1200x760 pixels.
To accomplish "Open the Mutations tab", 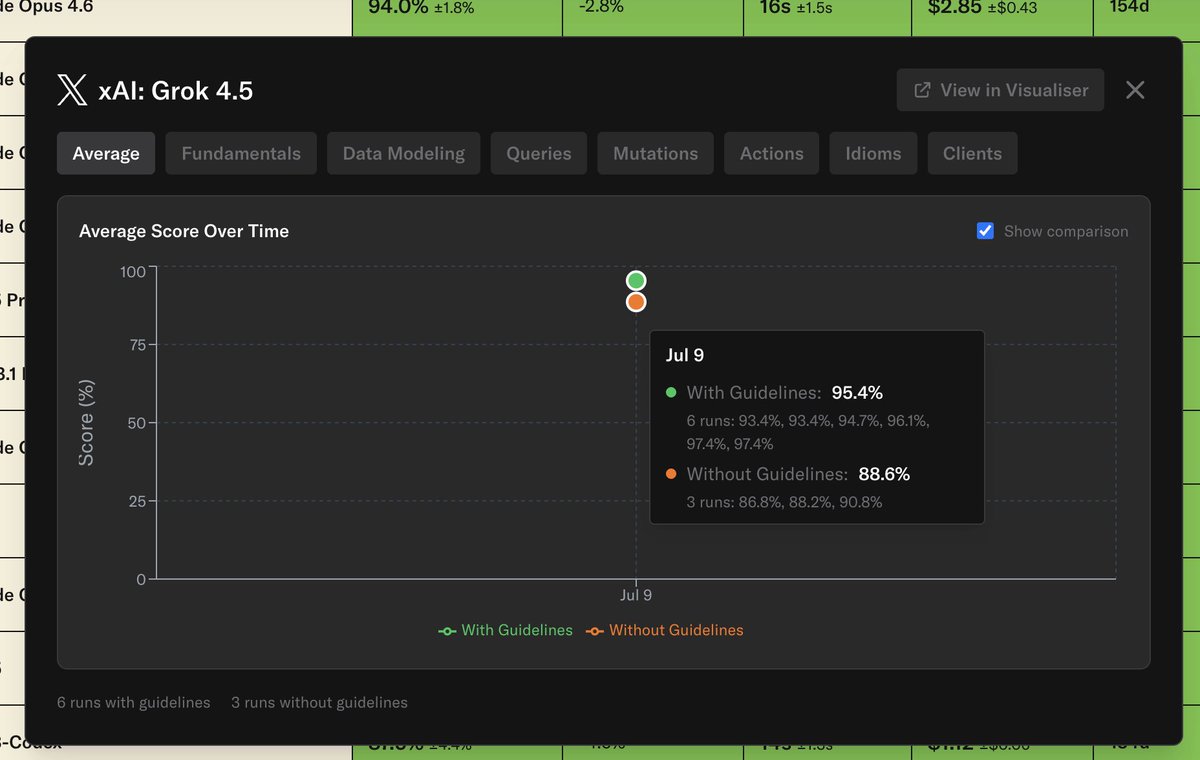I will click(x=656, y=153).
